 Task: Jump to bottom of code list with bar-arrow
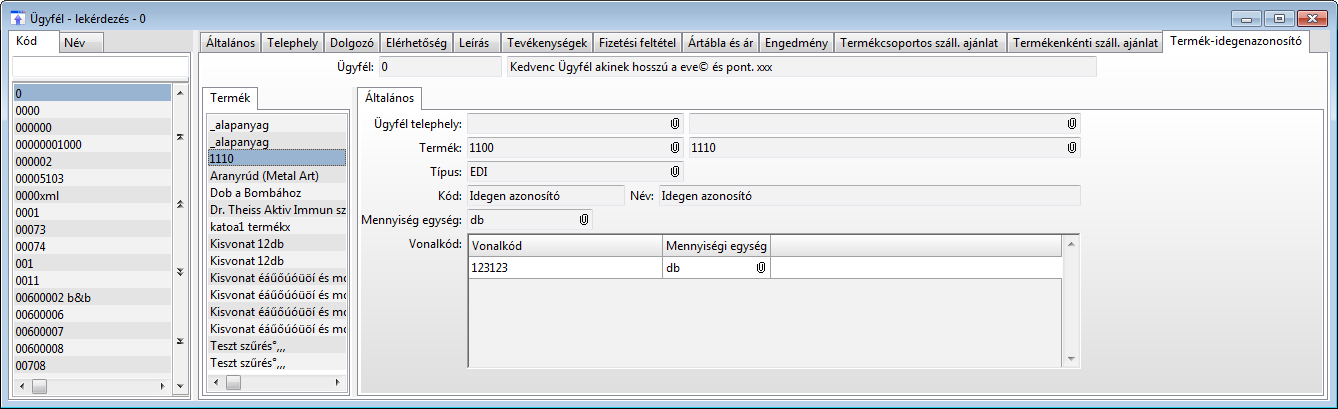180,341
